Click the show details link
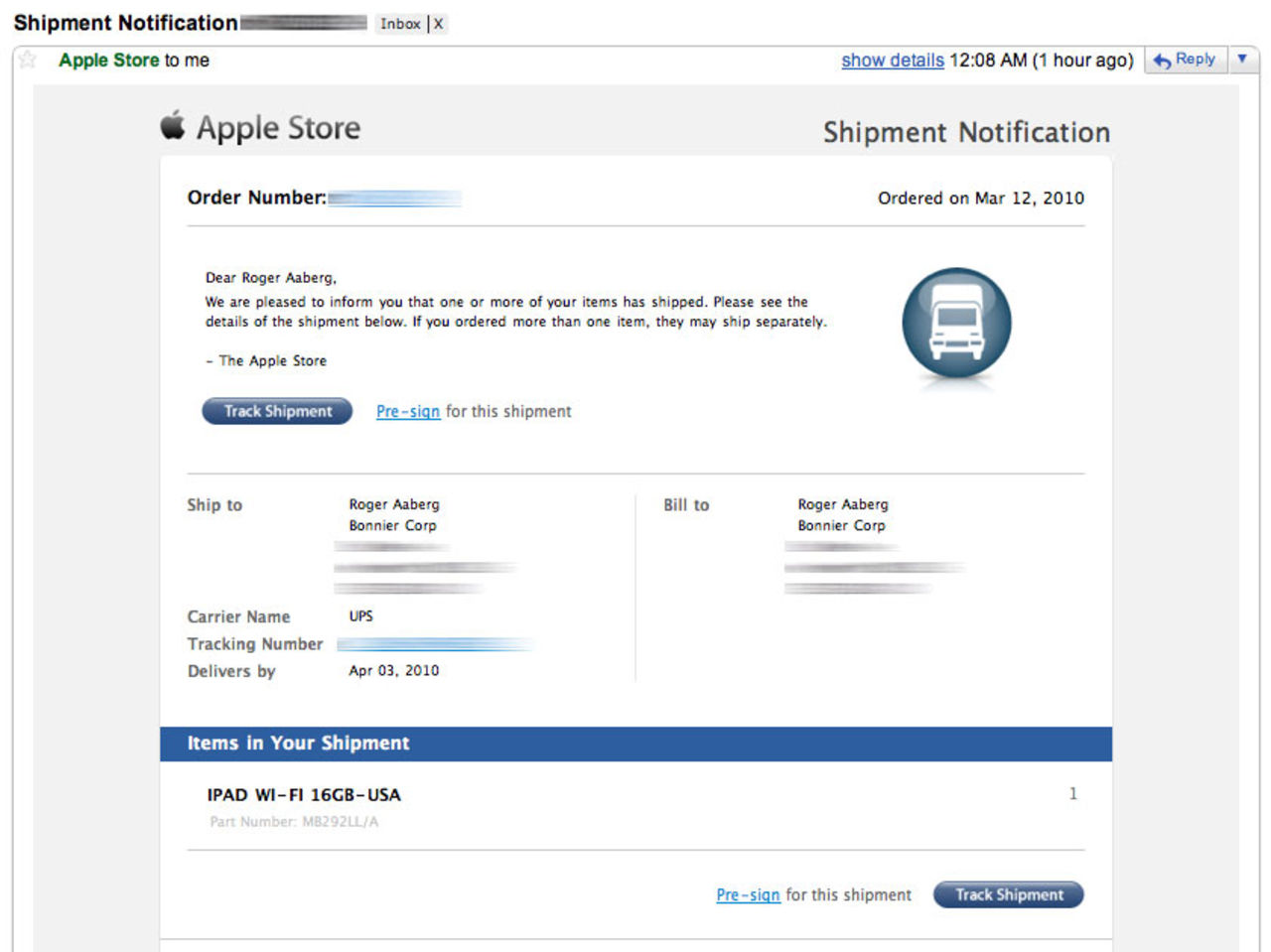 click(892, 61)
